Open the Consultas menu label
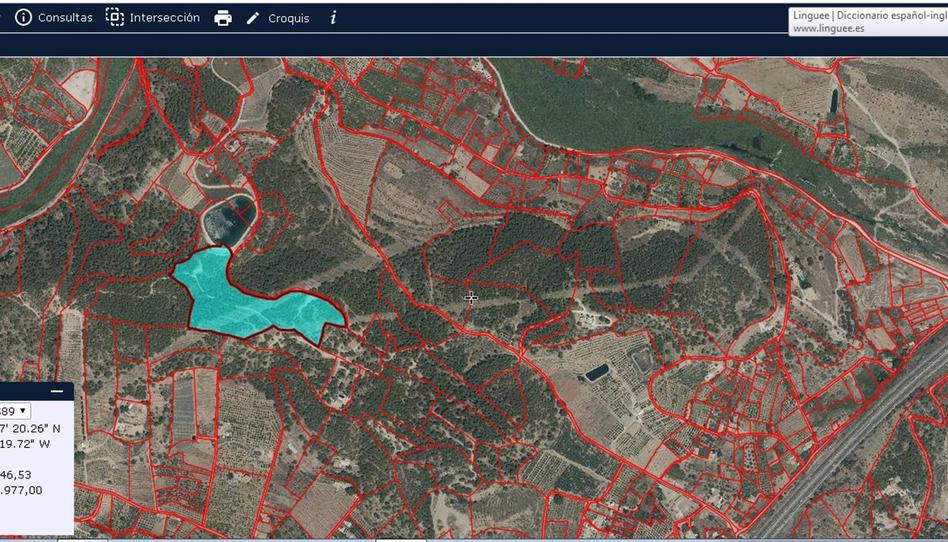Image resolution: width=948 pixels, height=542 pixels. [x=65, y=18]
